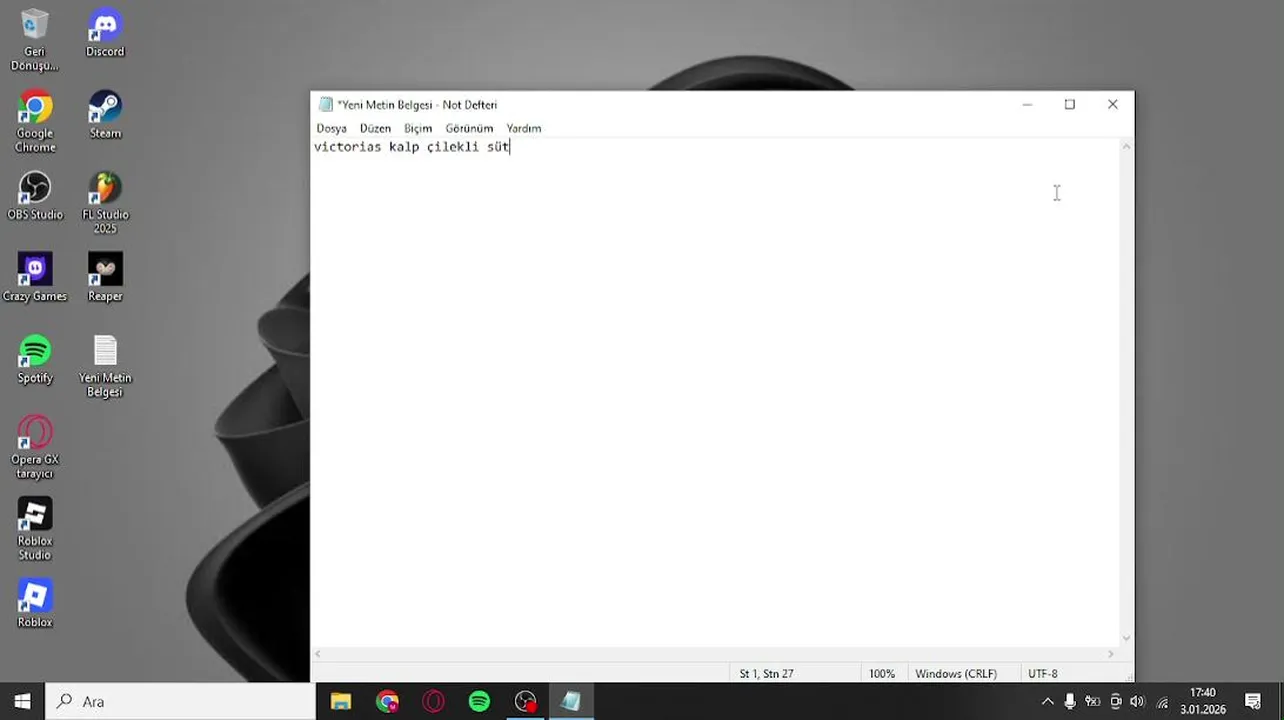Open Opera from the taskbar
1284x720 pixels.
[433, 701]
